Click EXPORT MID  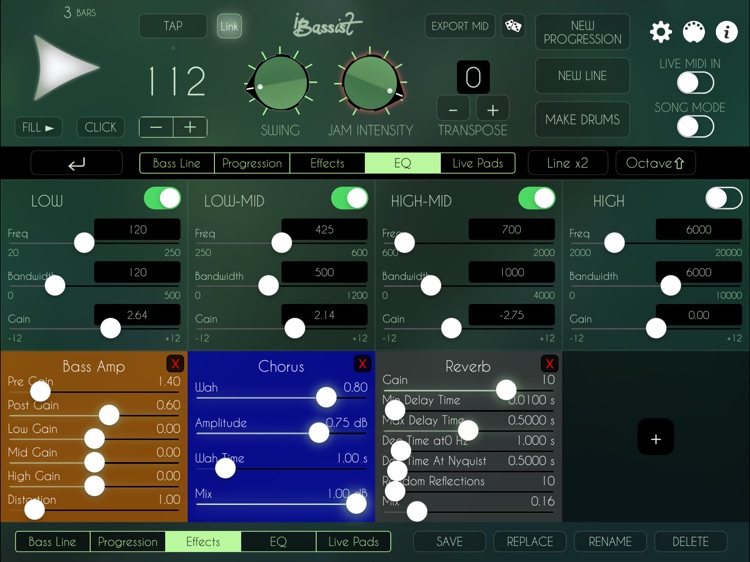[460, 26]
